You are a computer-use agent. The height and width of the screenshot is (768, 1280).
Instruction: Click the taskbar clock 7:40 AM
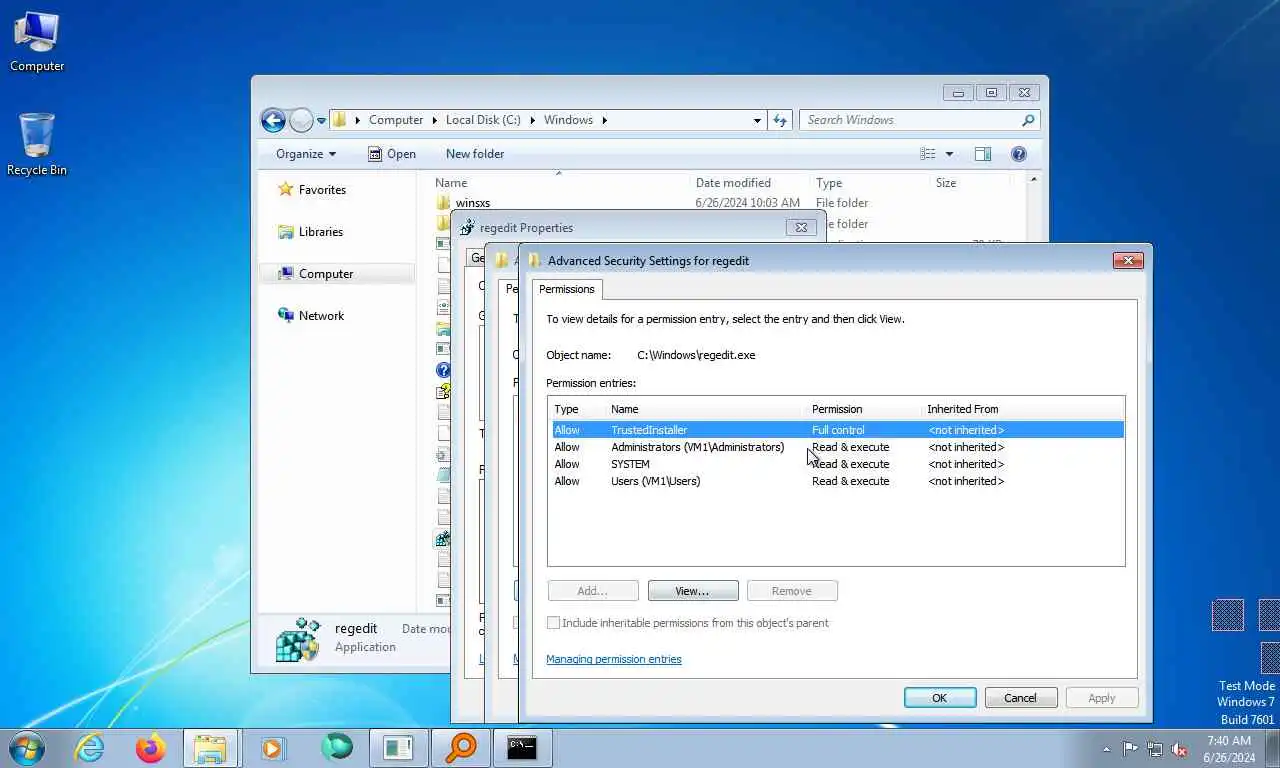(x=1229, y=749)
